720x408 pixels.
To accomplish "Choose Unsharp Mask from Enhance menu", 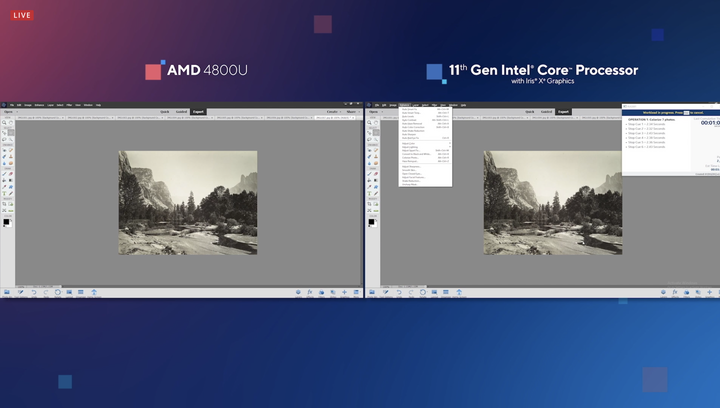I will point(425,184).
